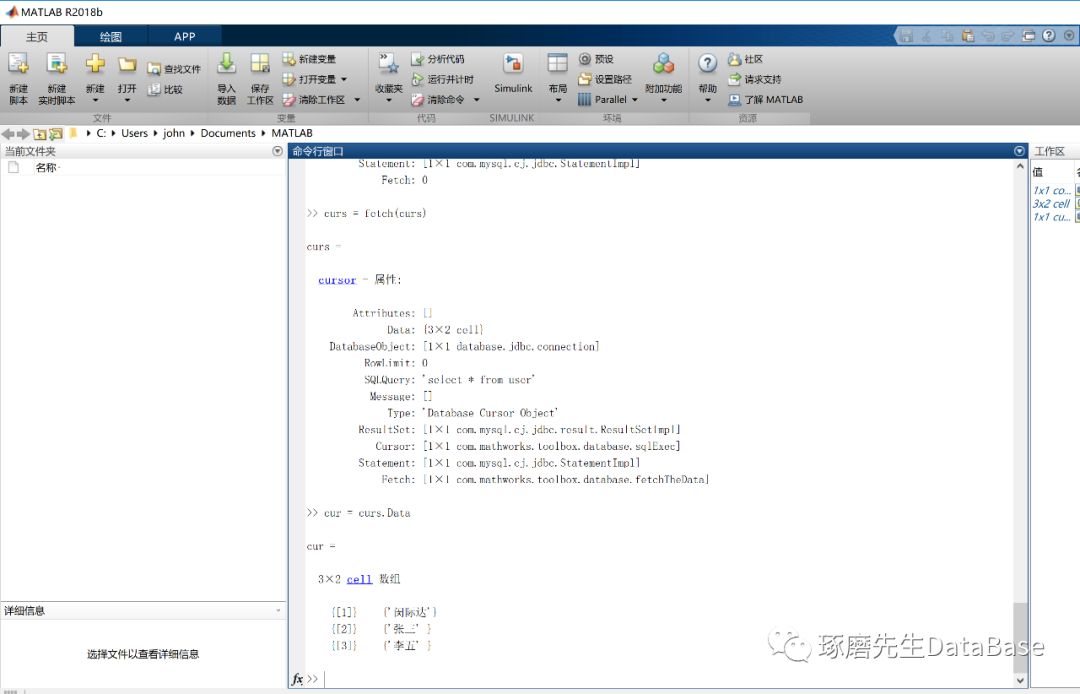Click Compare (比较)
The width and height of the screenshot is (1080, 694).
click(x=165, y=90)
